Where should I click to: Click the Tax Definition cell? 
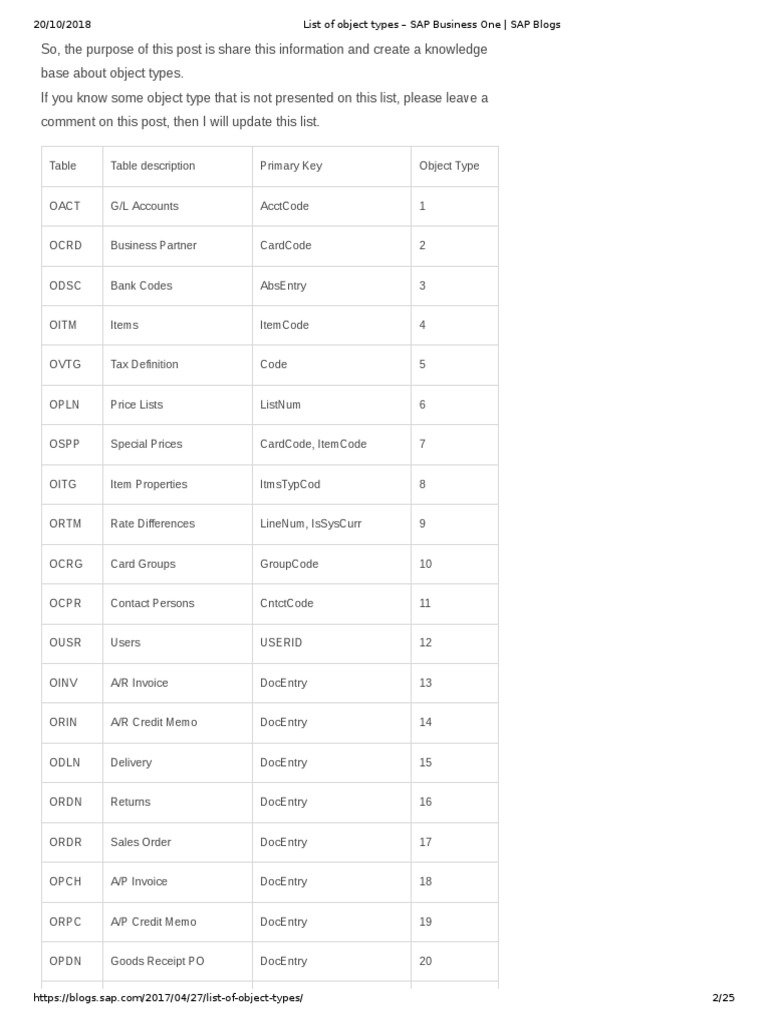145,364
